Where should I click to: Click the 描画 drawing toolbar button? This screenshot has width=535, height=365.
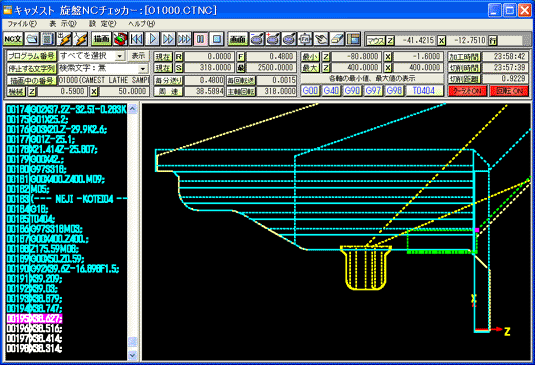pos(101,39)
